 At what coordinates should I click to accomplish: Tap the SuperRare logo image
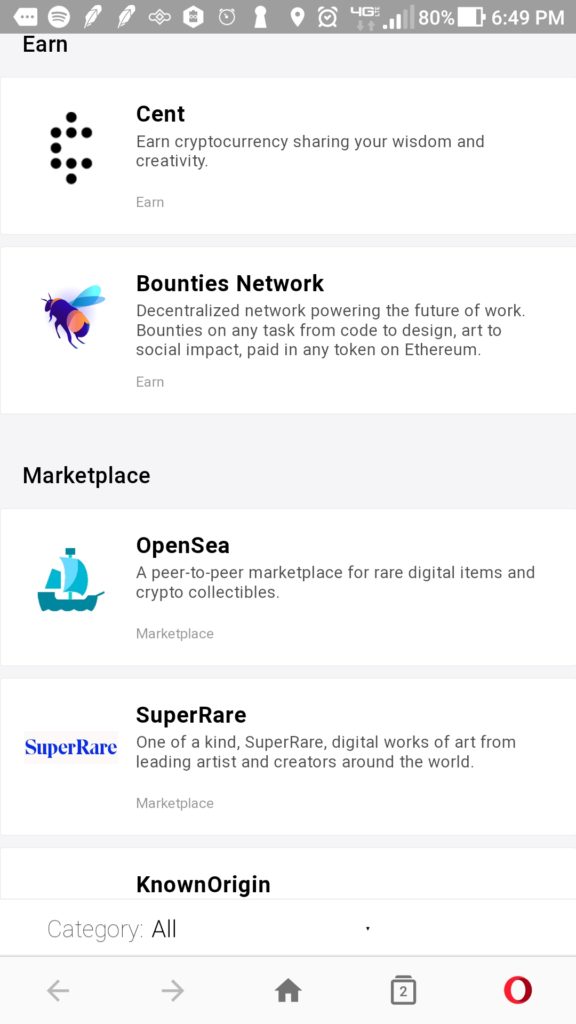(x=71, y=748)
